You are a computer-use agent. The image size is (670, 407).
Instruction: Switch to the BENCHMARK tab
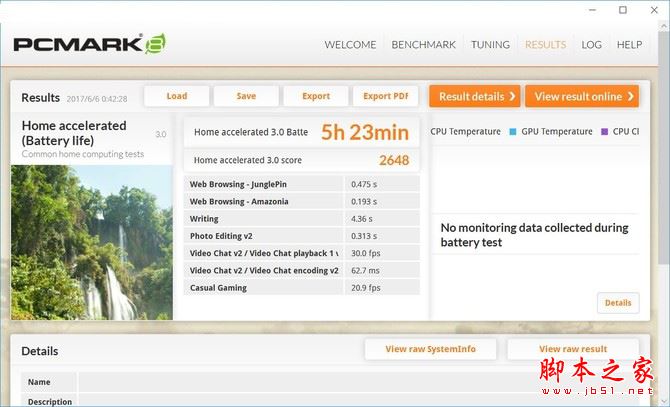coord(423,45)
